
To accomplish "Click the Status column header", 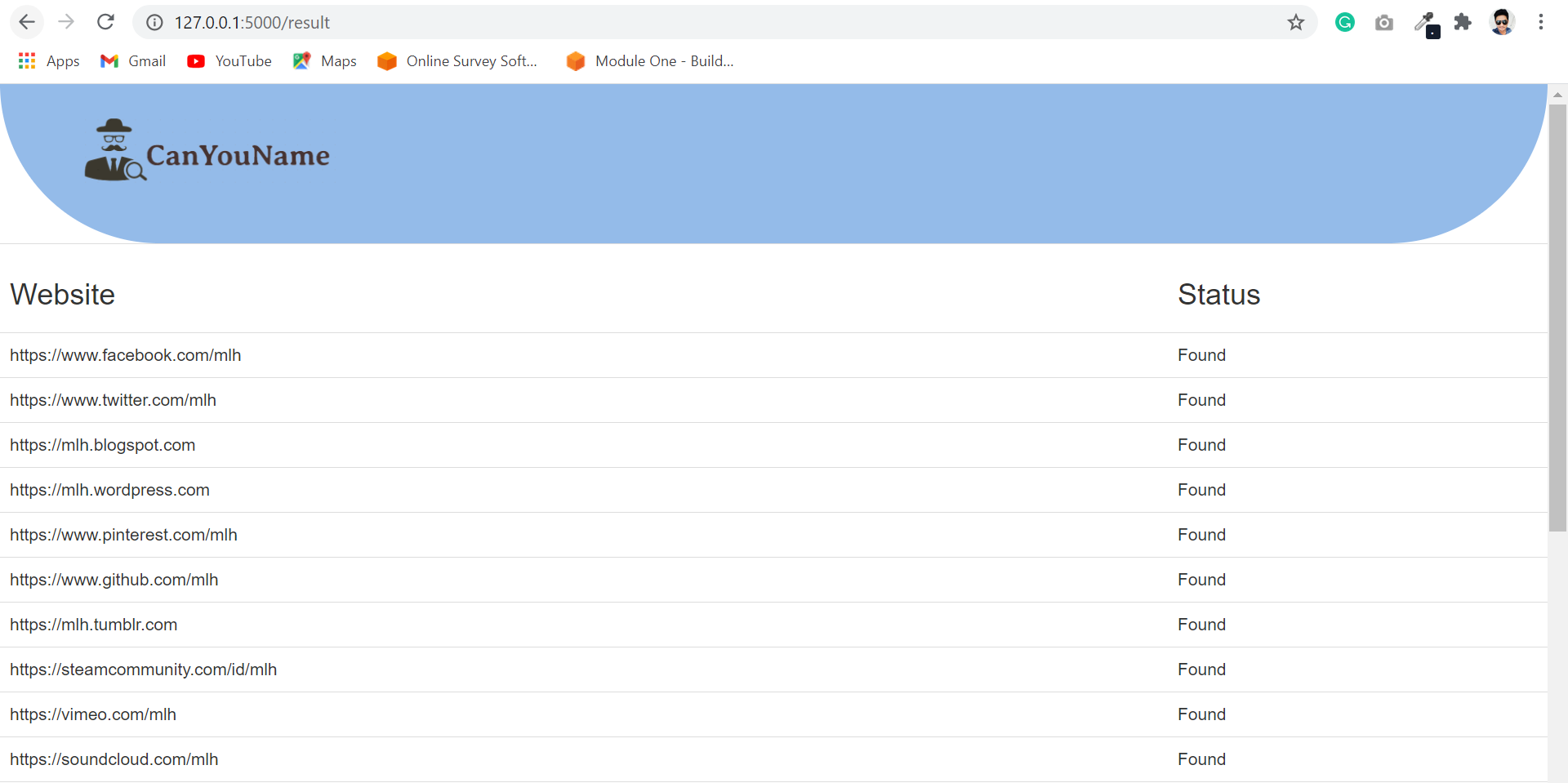I will pyautogui.click(x=1218, y=295).
